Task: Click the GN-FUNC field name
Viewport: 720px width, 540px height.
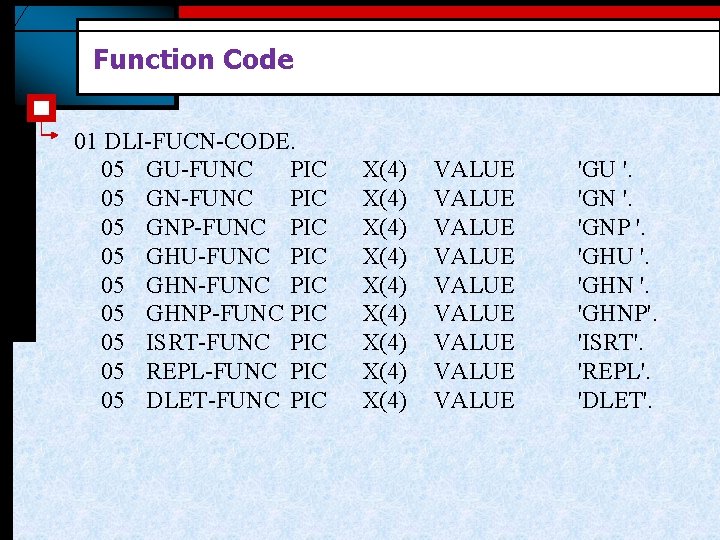Action: [199, 198]
